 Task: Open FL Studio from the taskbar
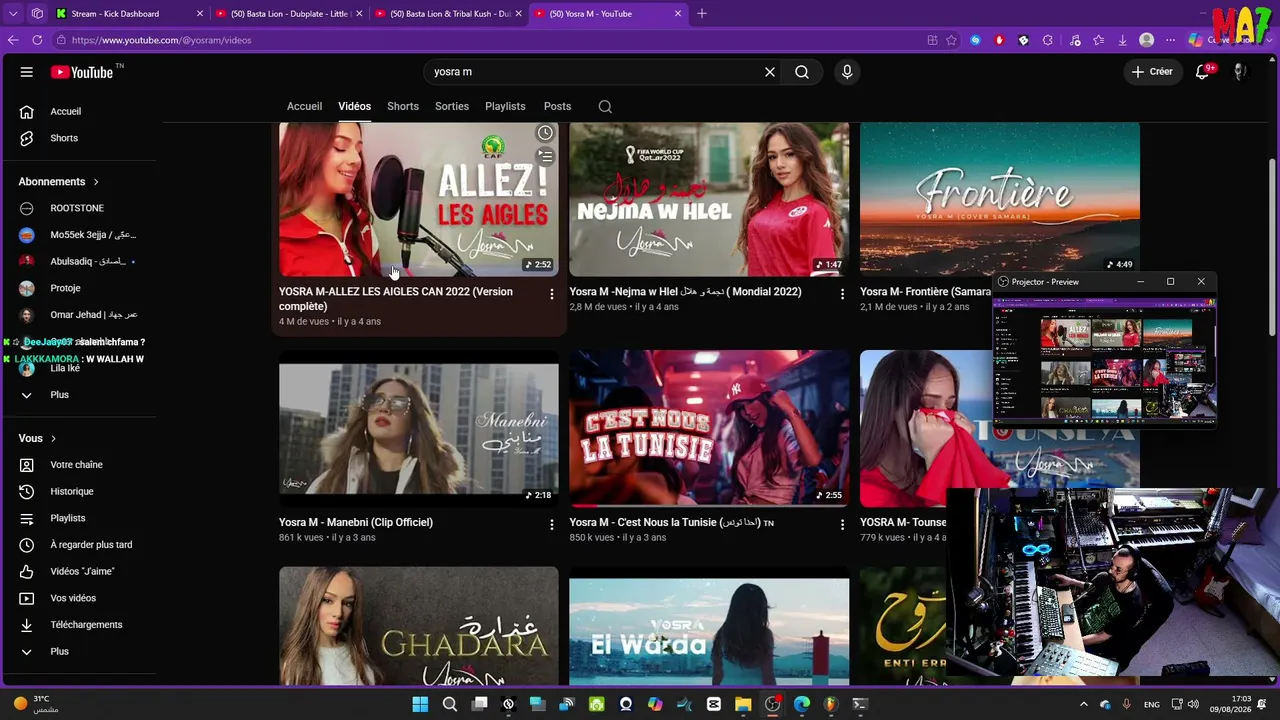(x=830, y=704)
